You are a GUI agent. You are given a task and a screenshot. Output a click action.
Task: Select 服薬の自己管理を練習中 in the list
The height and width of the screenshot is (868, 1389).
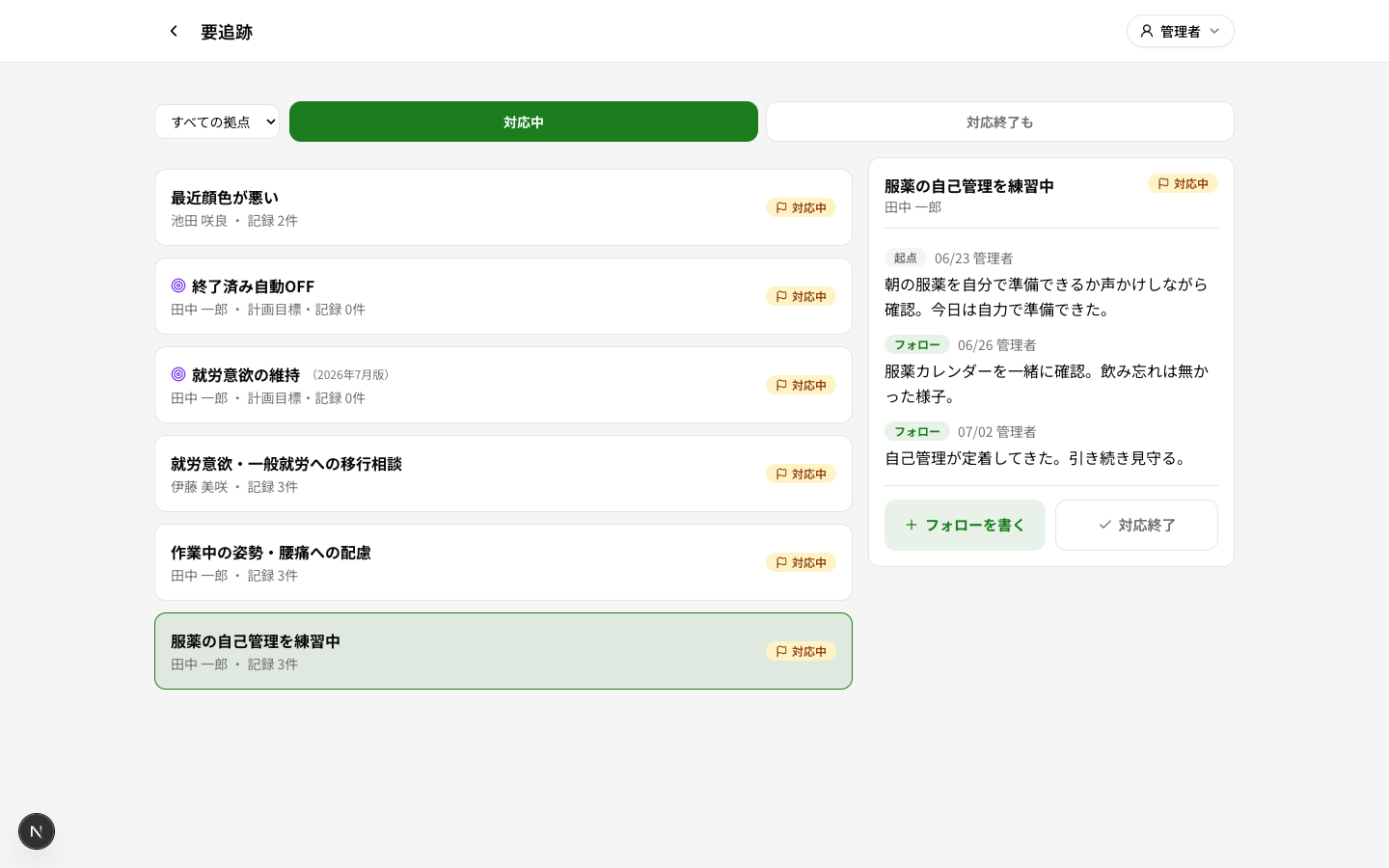(x=504, y=651)
